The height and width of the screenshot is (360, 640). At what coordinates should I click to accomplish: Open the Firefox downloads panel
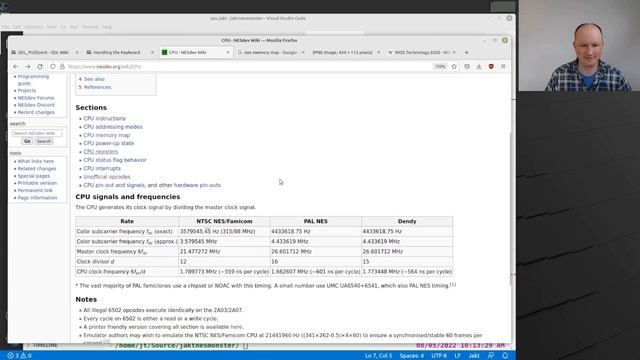[x=479, y=67]
